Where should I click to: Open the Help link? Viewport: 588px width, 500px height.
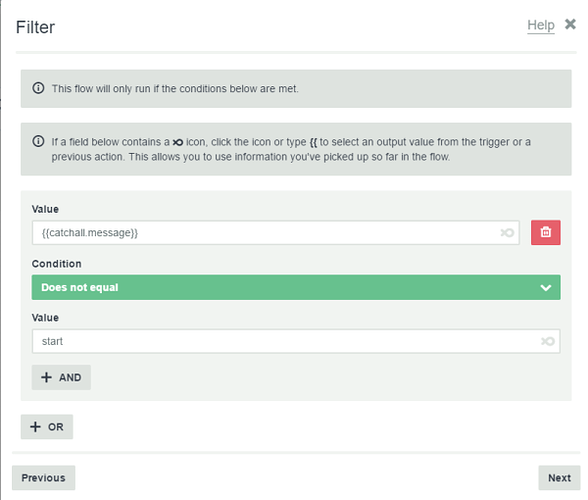click(x=541, y=25)
